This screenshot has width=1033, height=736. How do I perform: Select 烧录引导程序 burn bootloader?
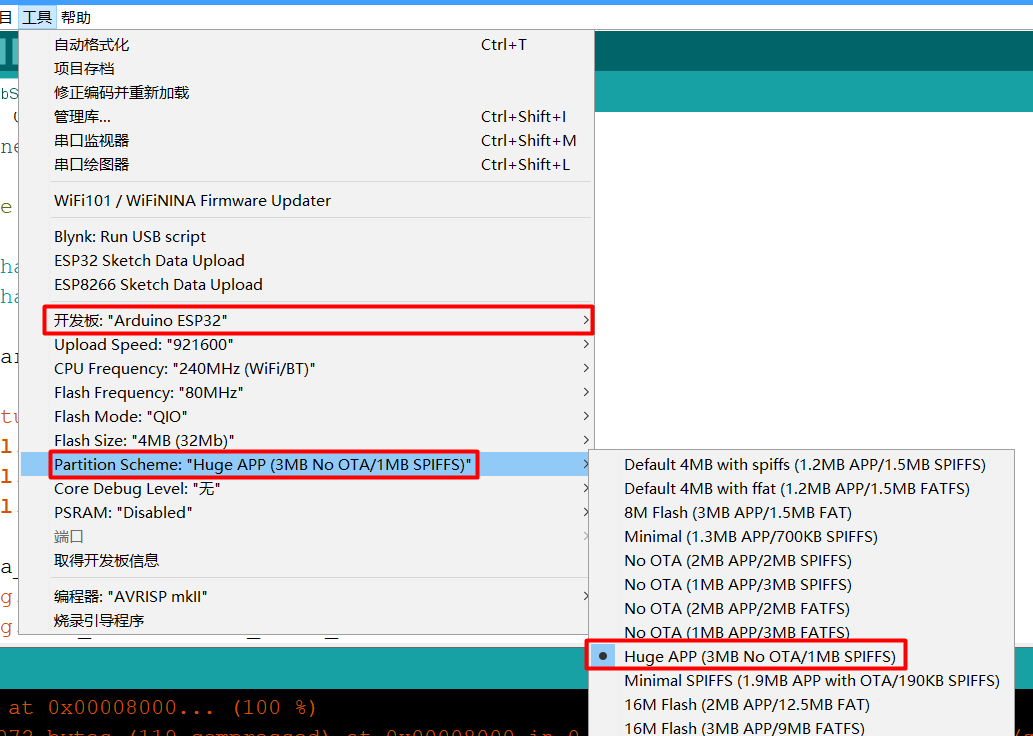(x=306, y=621)
